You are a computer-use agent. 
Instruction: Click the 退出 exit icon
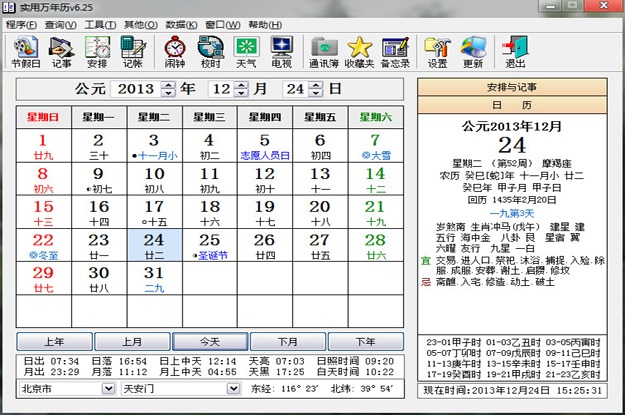pos(515,52)
